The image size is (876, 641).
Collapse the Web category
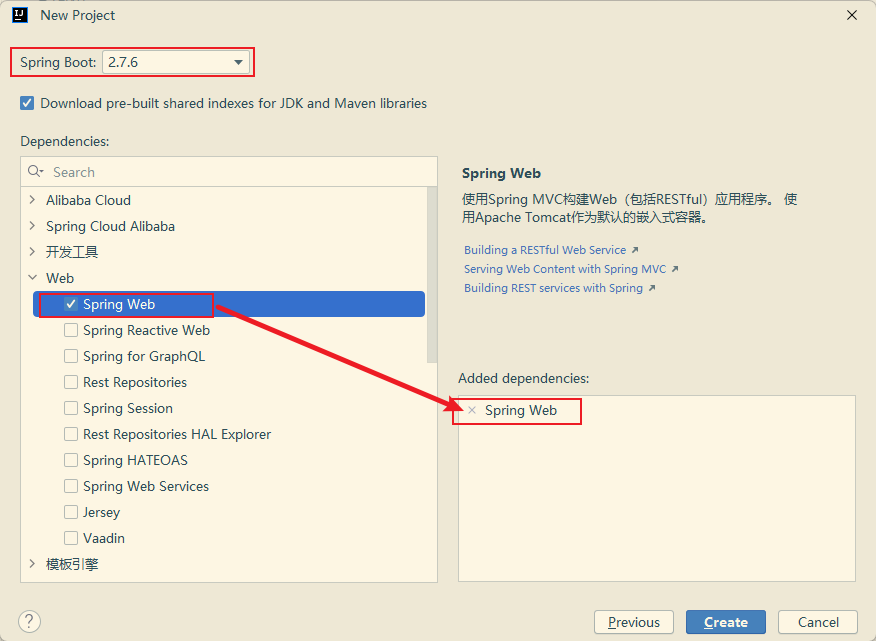32,278
